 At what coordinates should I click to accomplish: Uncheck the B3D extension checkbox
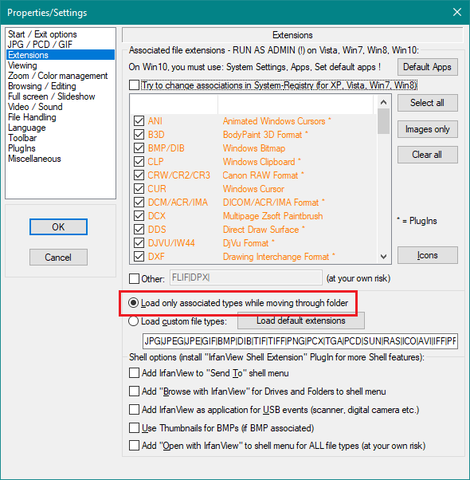click(139, 135)
